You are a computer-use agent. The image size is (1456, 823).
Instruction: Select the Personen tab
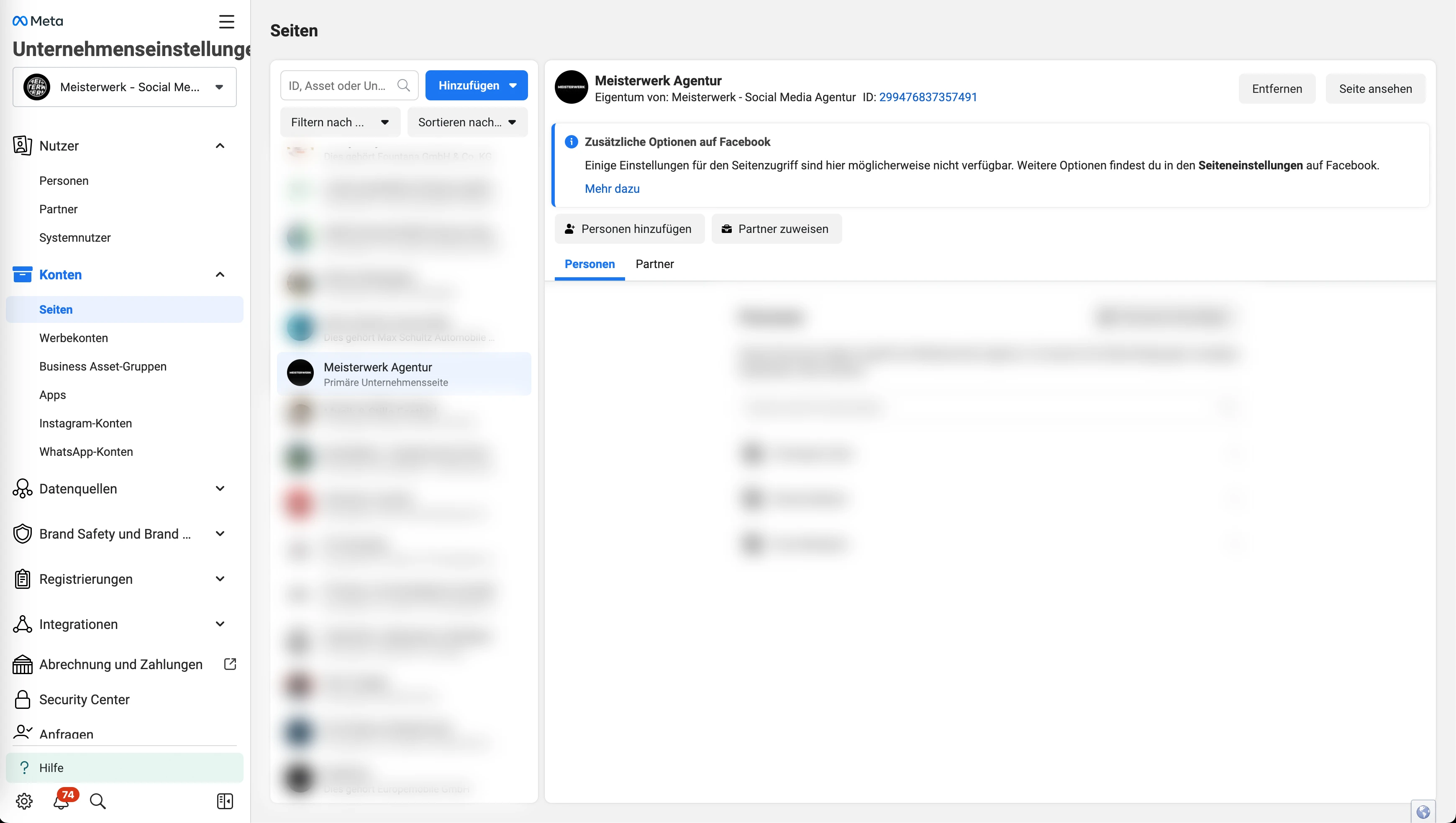coord(589,264)
